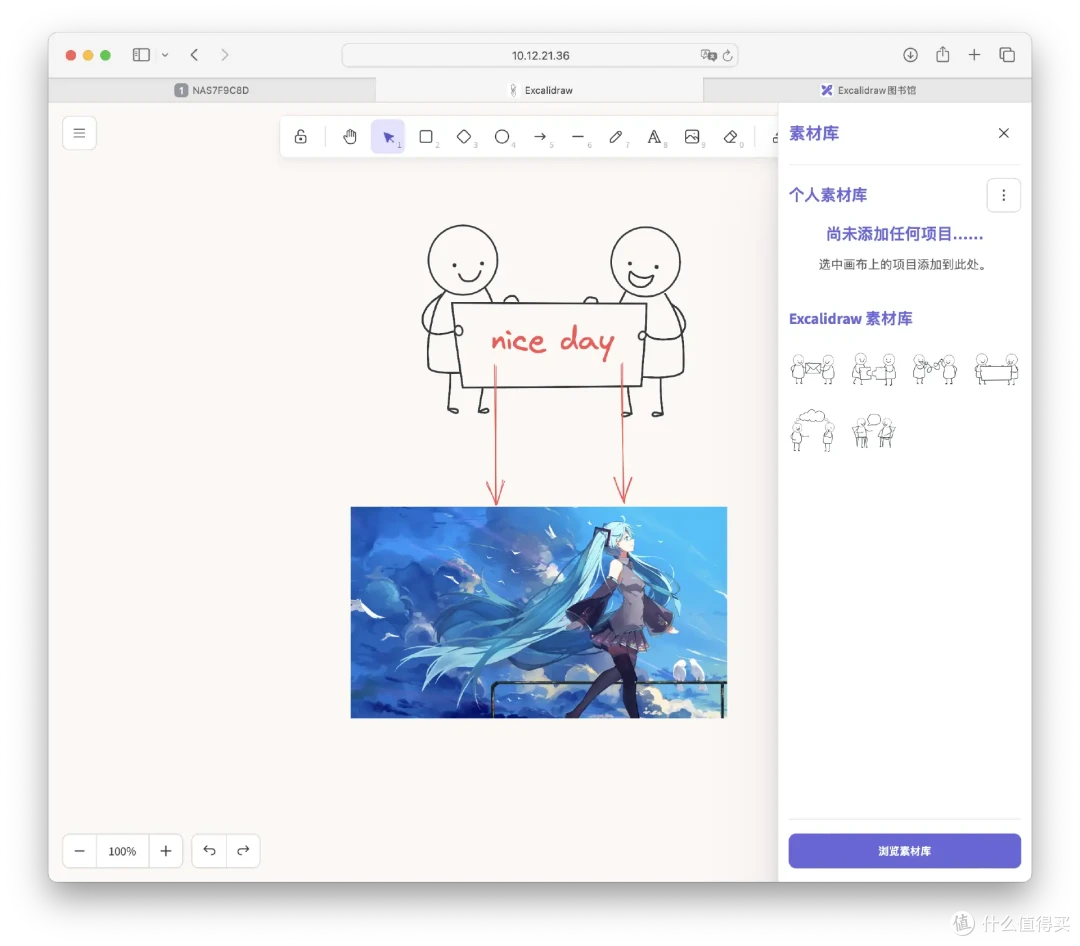Click the "Excalidraw 素材库" heading
The height and width of the screenshot is (946, 1080).
[x=851, y=319]
